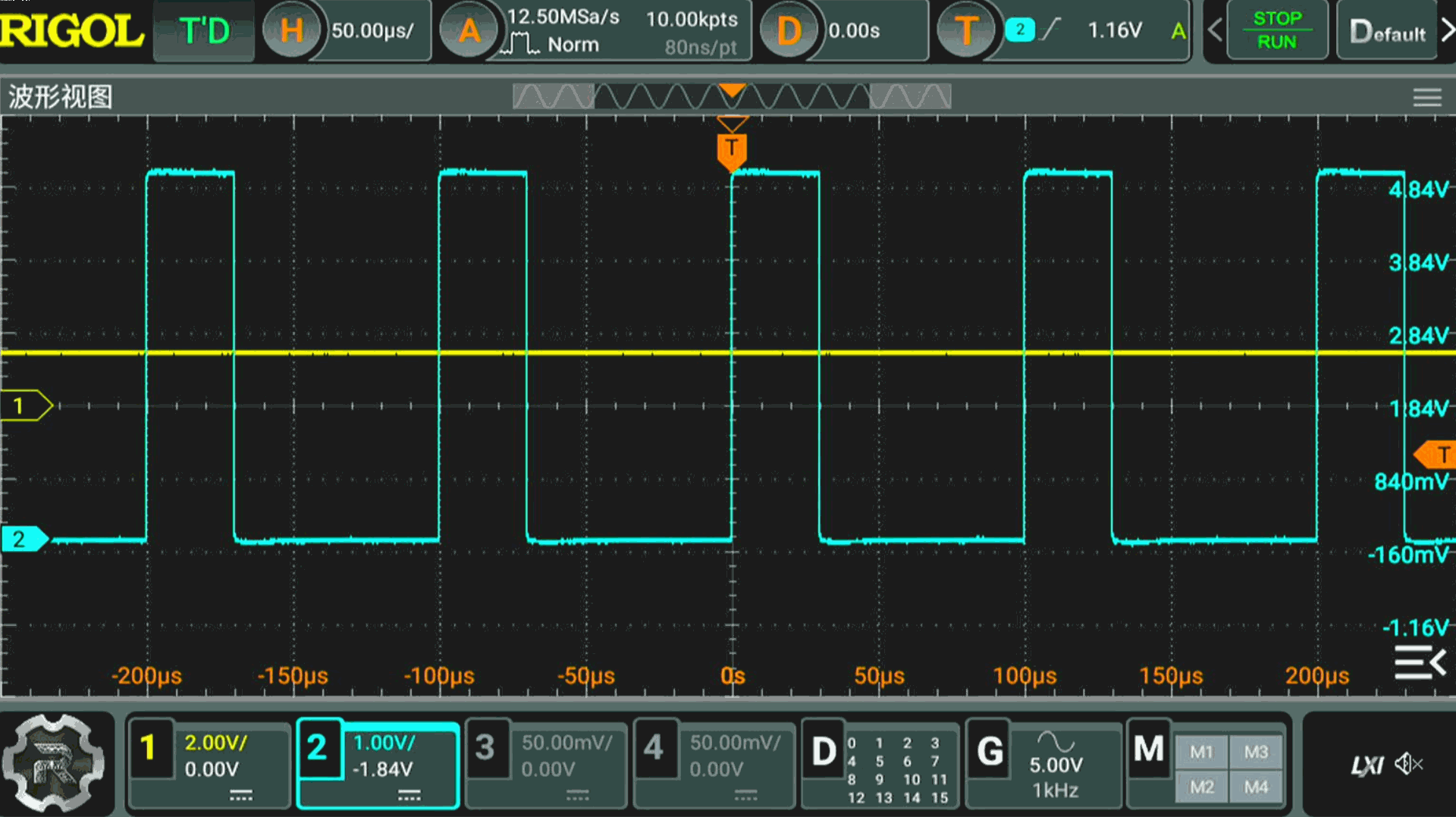Toggle channel 4 number label
This screenshot has width=1456, height=817.
(654, 748)
